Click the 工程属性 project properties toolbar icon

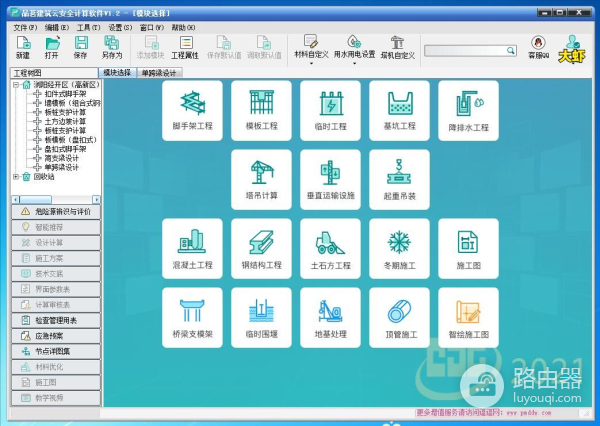[186, 49]
